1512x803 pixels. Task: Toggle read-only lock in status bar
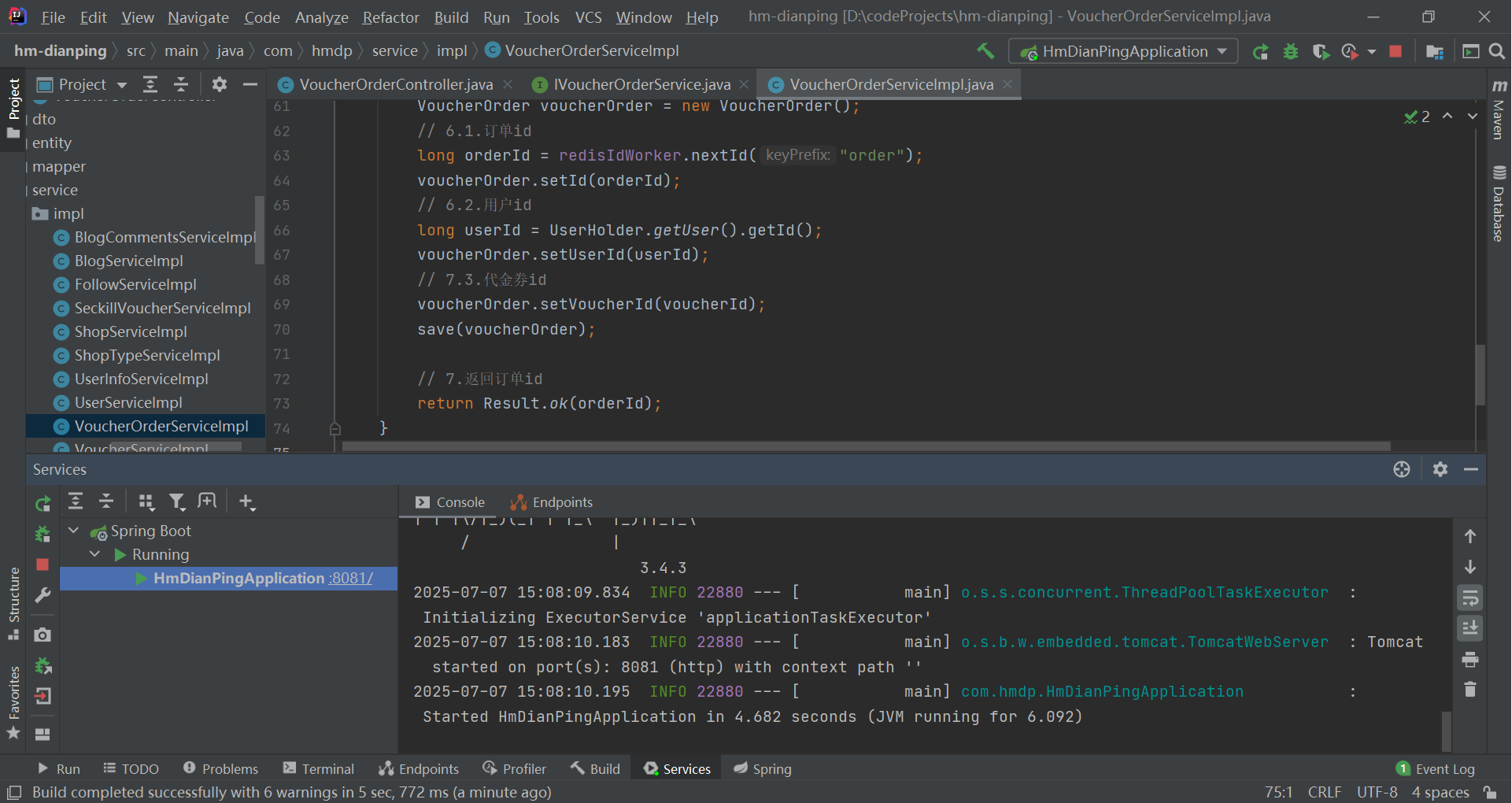[x=1490, y=792]
